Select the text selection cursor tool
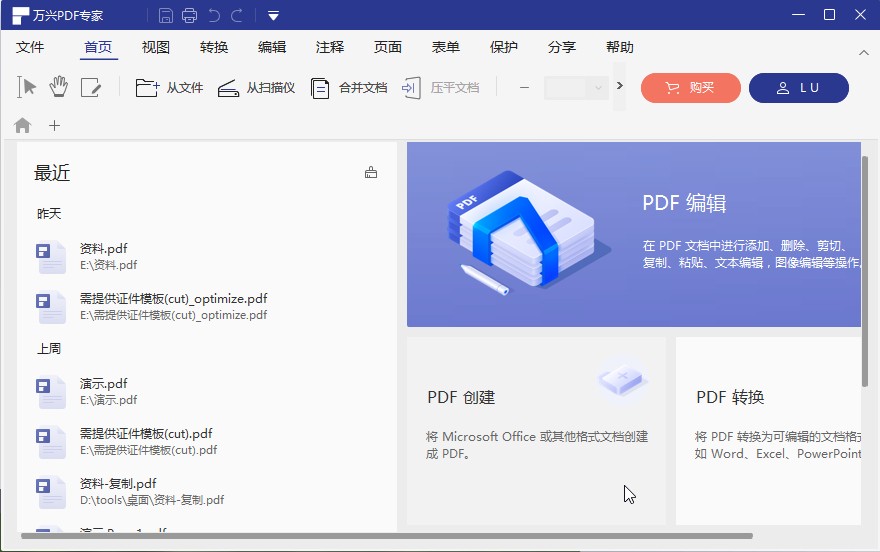 click(26, 88)
